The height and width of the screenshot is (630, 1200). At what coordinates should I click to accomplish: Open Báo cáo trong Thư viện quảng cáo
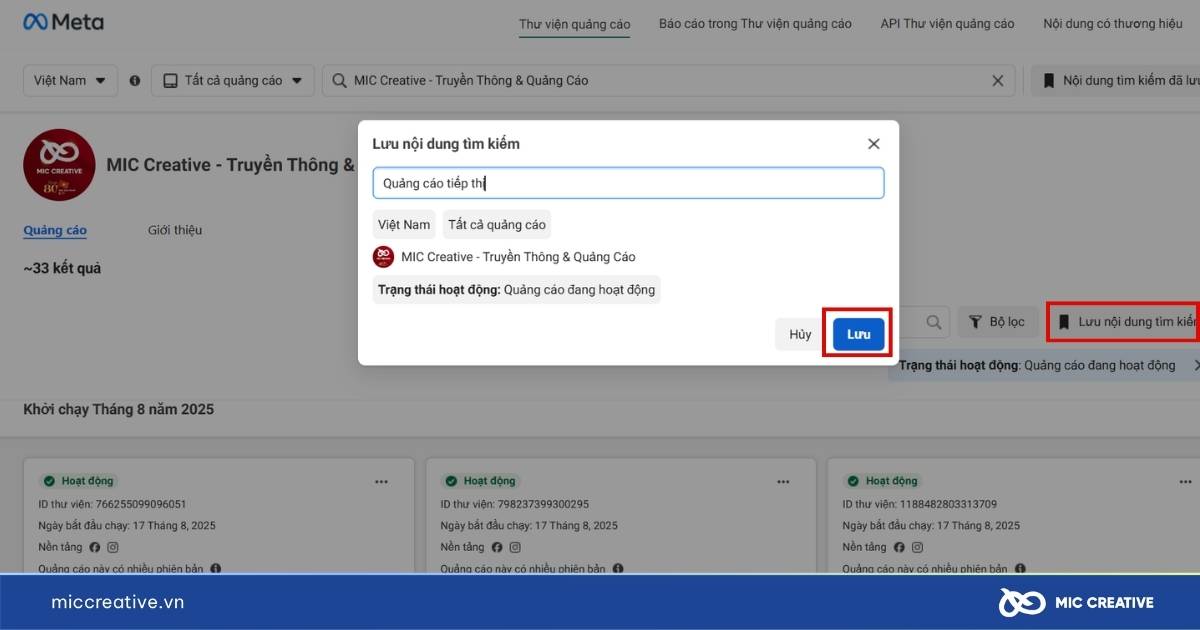(755, 23)
